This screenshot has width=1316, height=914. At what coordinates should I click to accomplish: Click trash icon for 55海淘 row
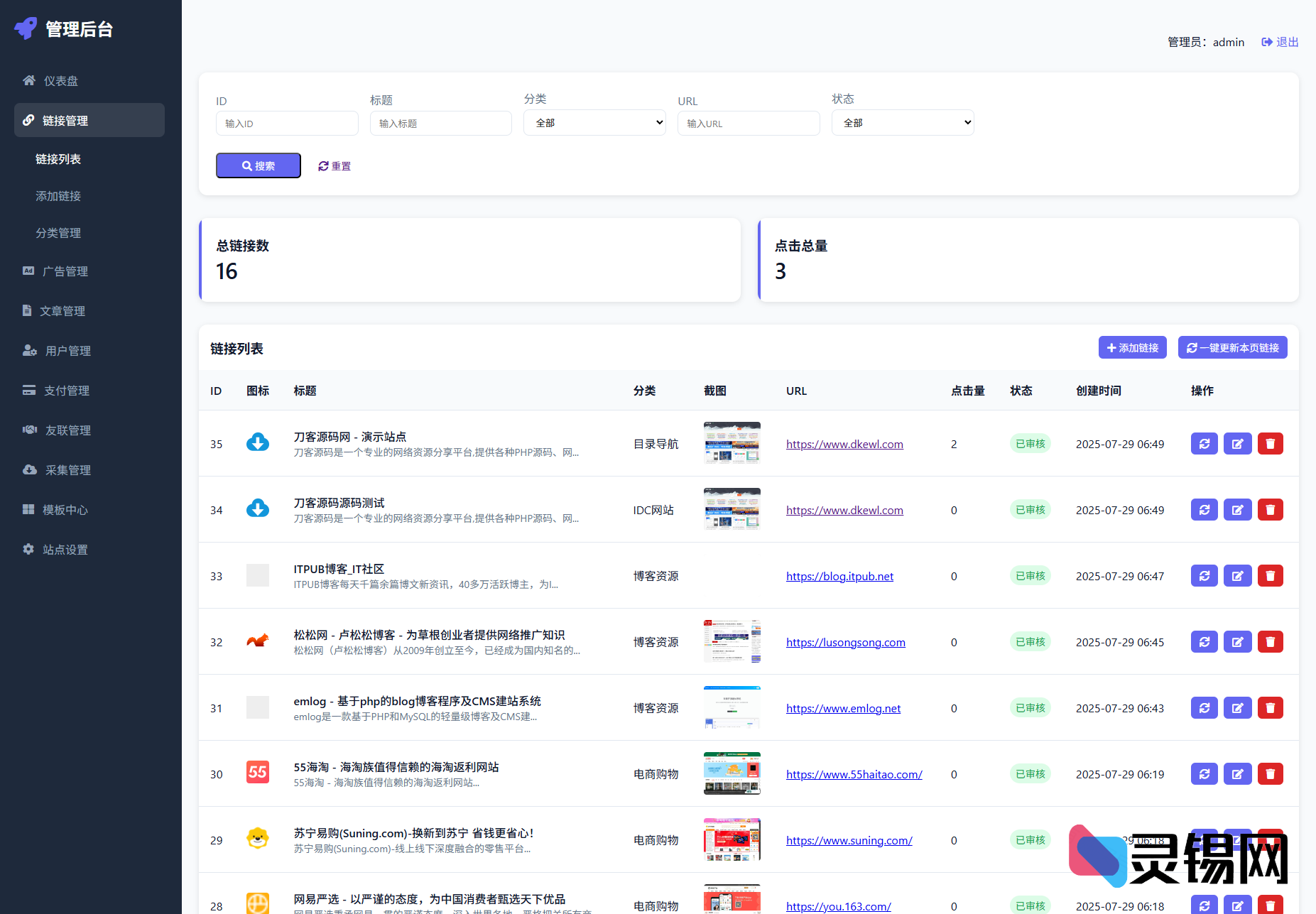[x=1270, y=774]
